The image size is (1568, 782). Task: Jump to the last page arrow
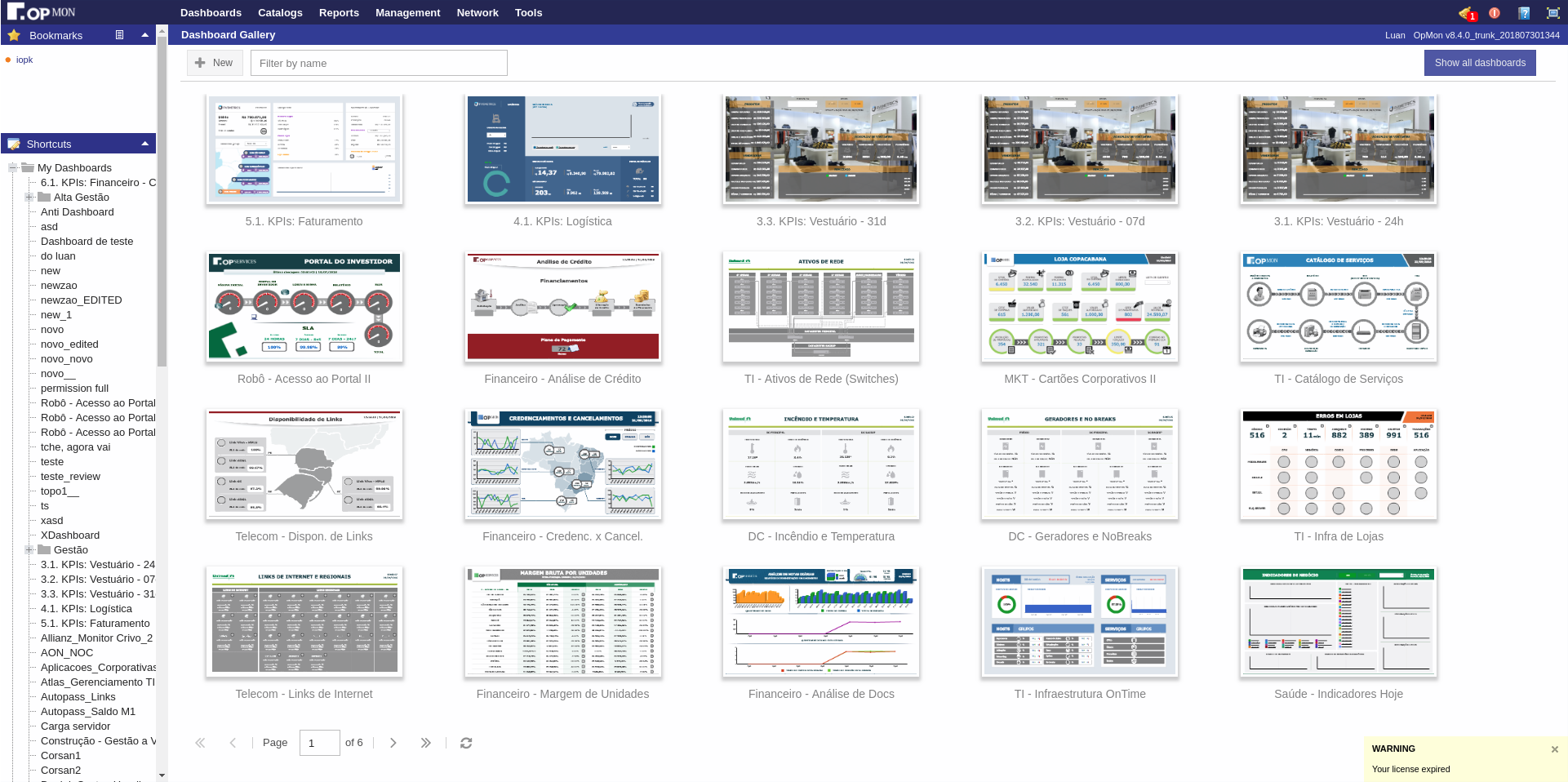click(425, 743)
